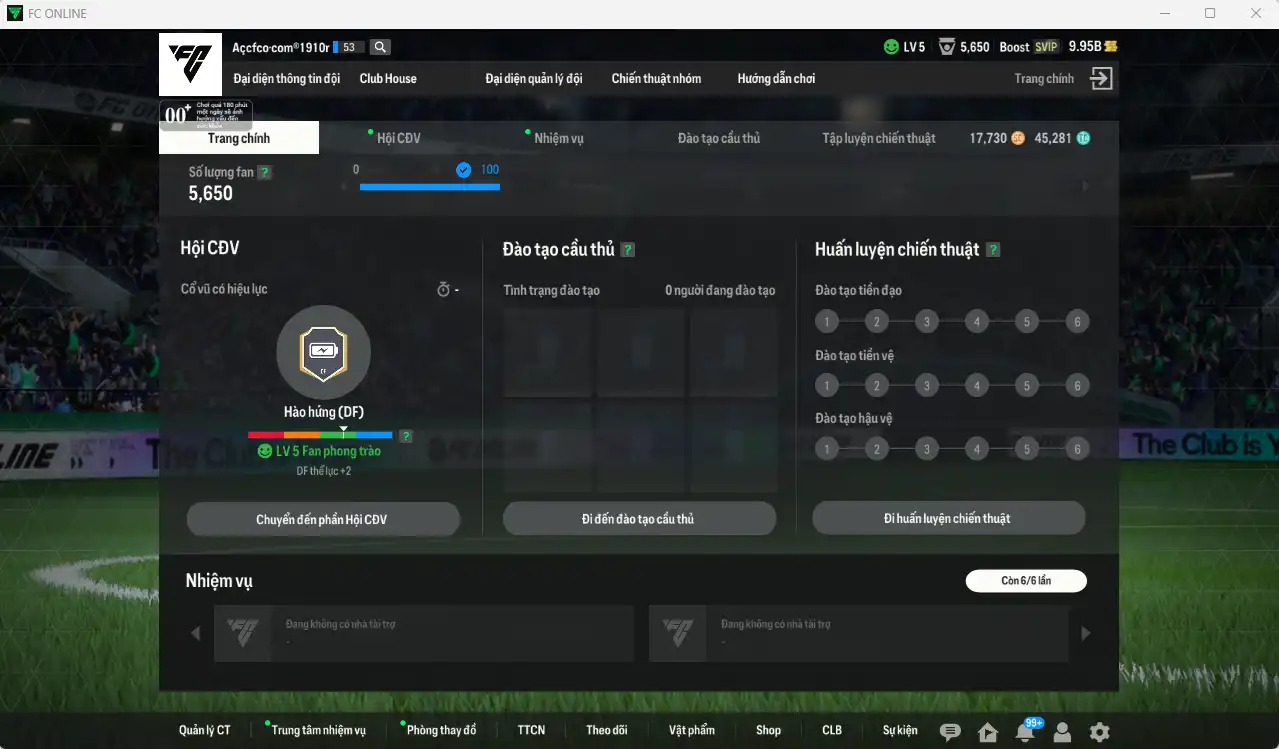
Task: Click the help icon beside Đào tạo cầu thủ
Action: click(x=627, y=250)
